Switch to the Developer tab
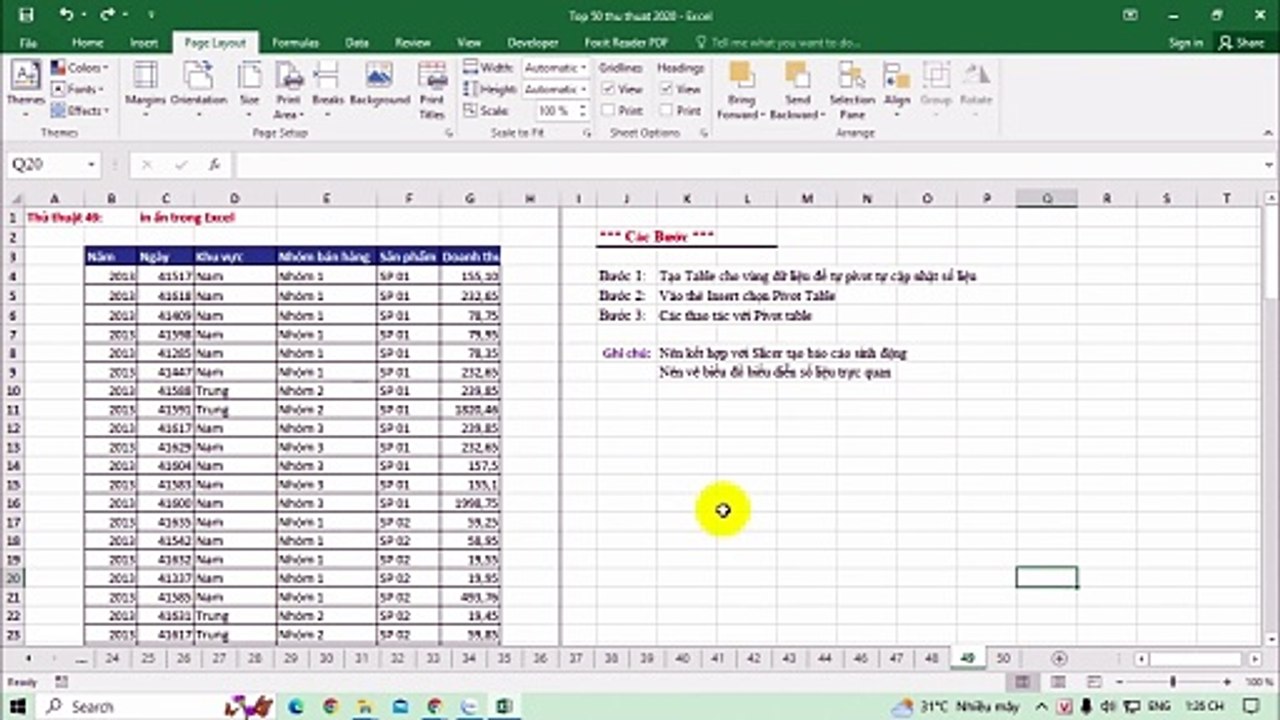1280x720 pixels. 532,43
